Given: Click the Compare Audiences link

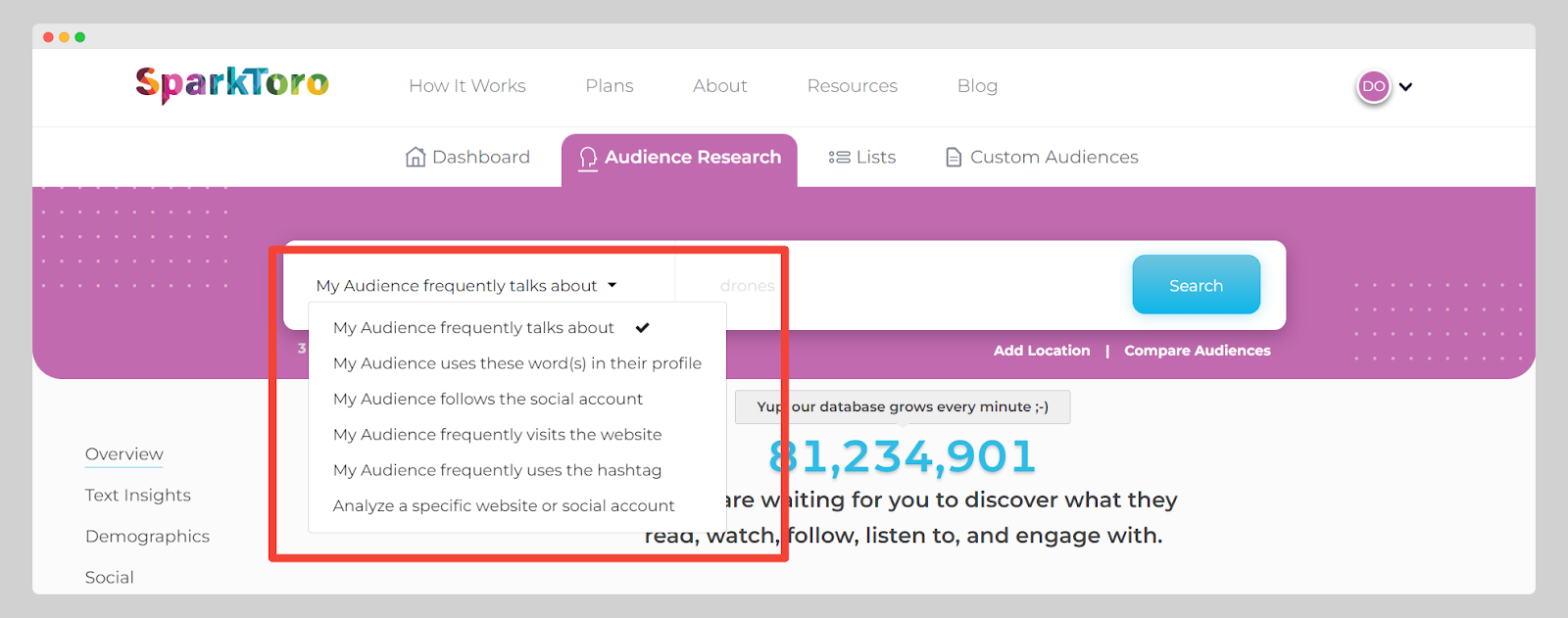Looking at the screenshot, I should pyautogui.click(x=1198, y=351).
